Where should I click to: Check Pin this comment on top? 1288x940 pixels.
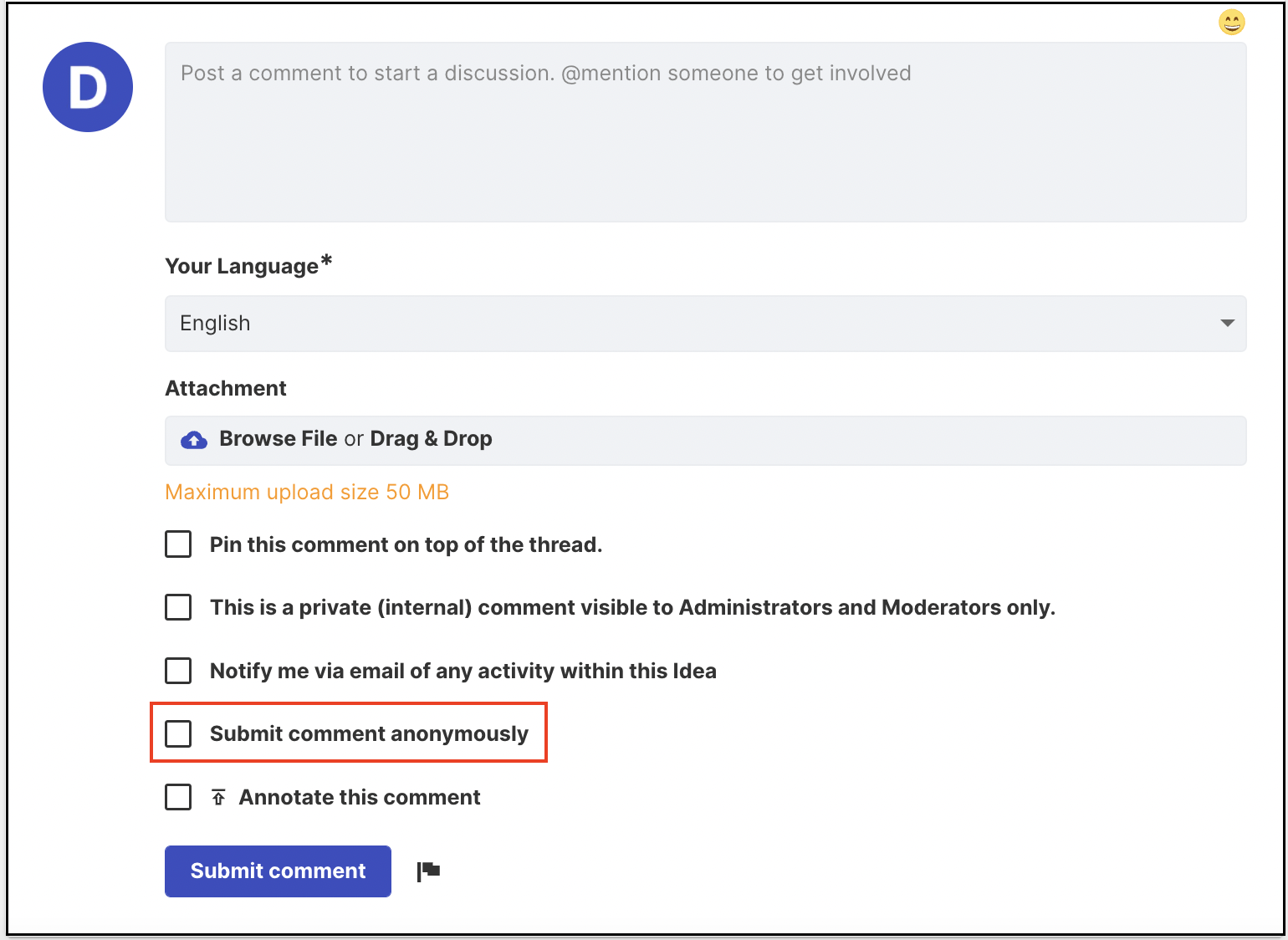click(x=178, y=544)
